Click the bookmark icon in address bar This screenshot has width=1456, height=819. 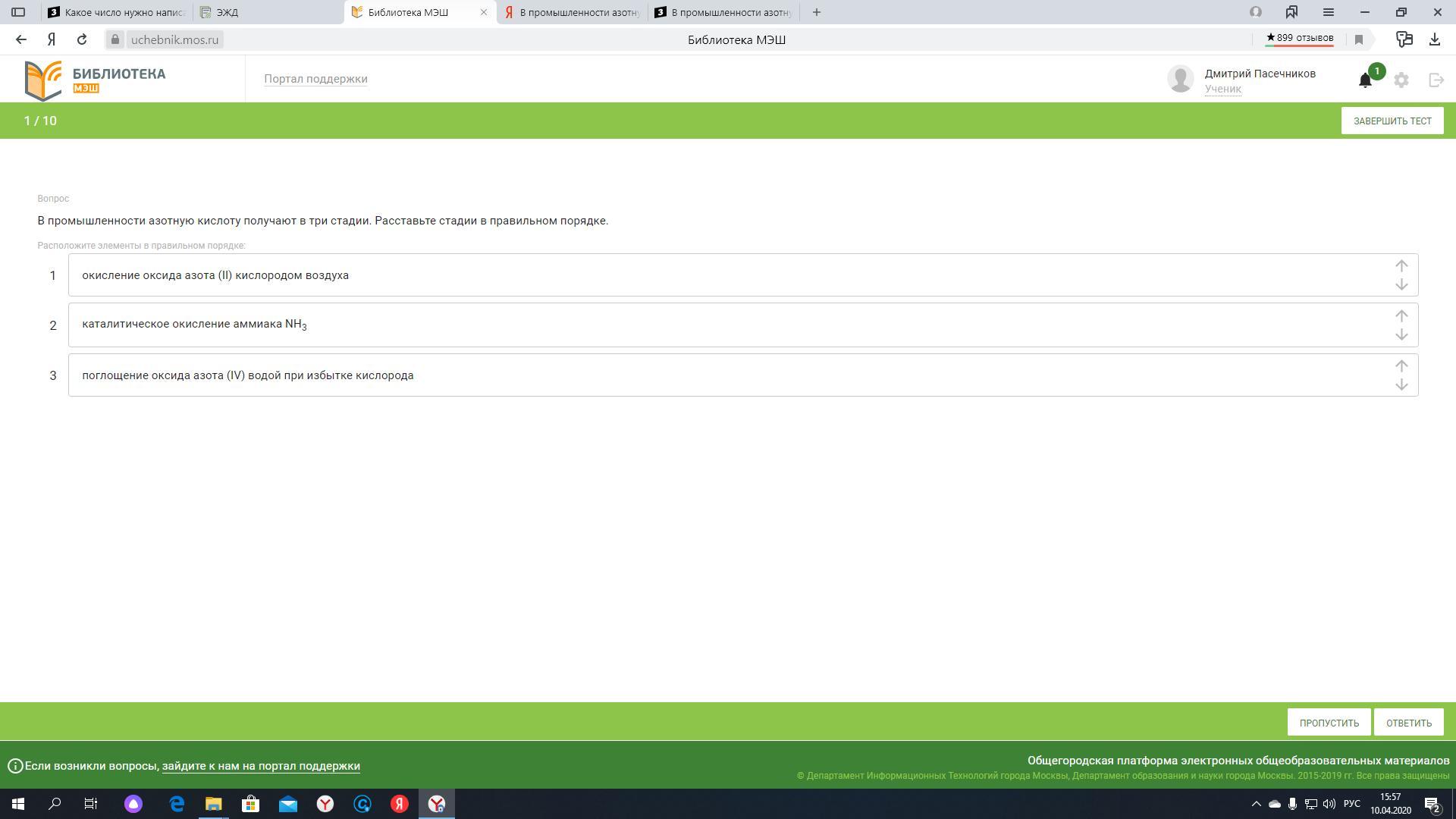tap(1359, 39)
